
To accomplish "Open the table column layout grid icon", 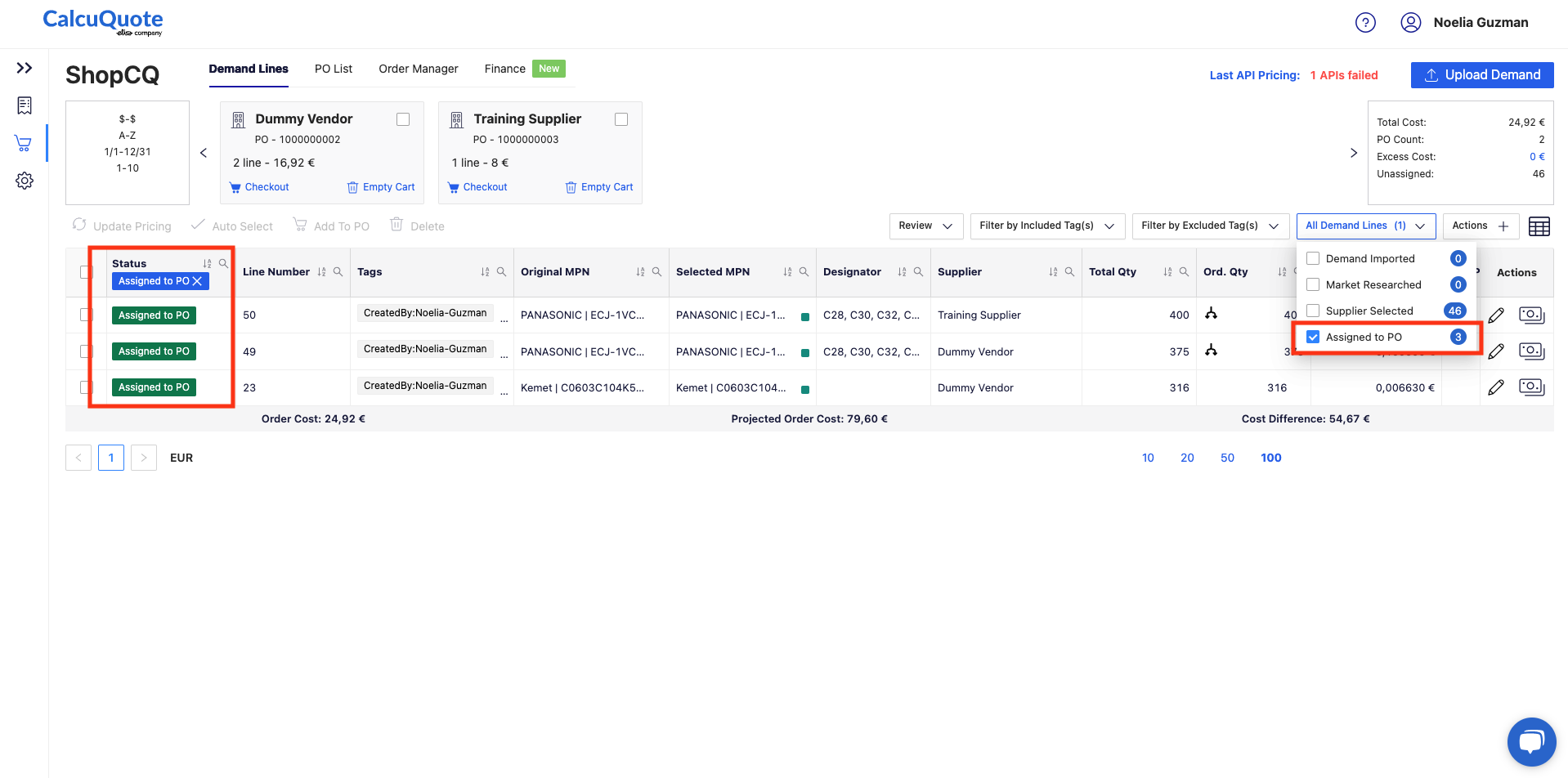I will coord(1539,226).
